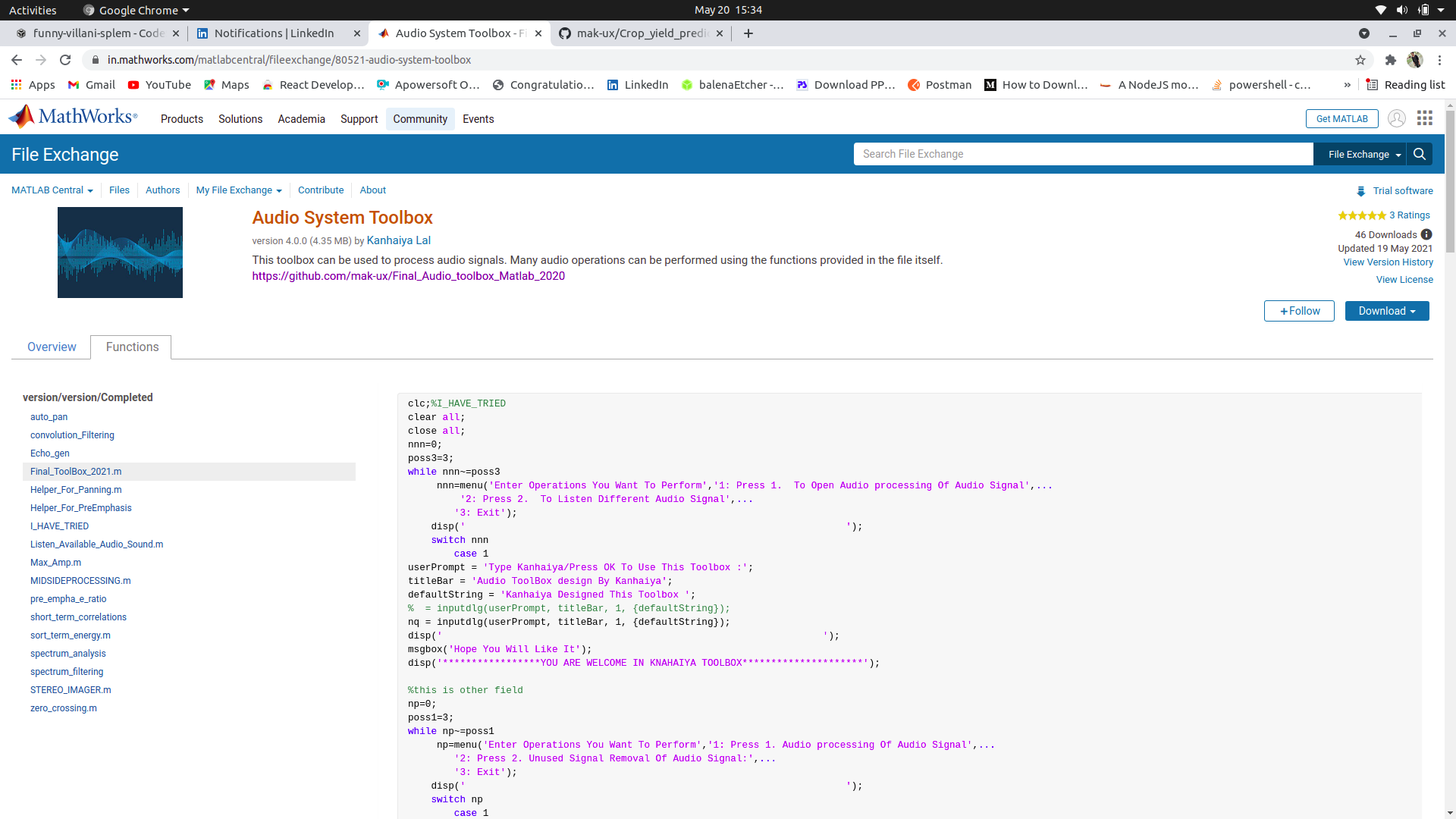Open the Community menu

[x=420, y=119]
